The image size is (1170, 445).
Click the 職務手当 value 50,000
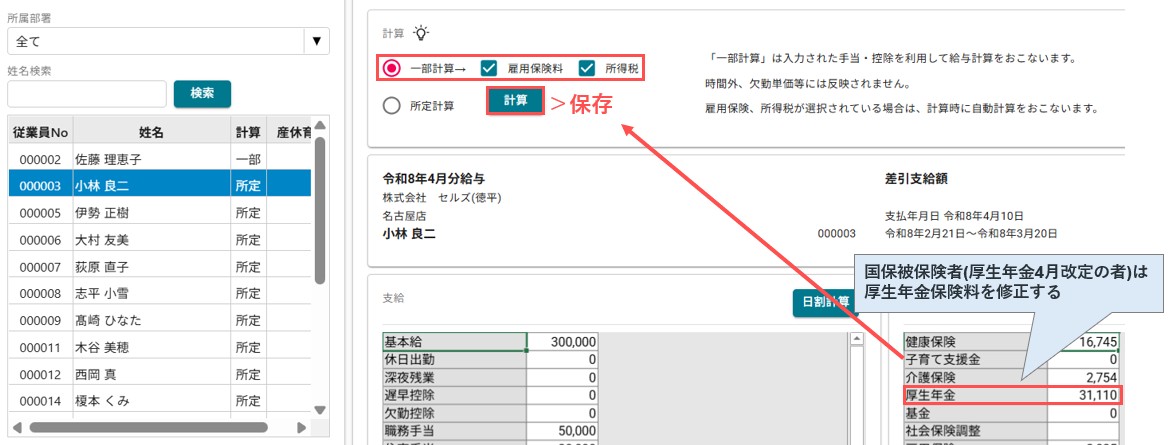(x=563, y=431)
